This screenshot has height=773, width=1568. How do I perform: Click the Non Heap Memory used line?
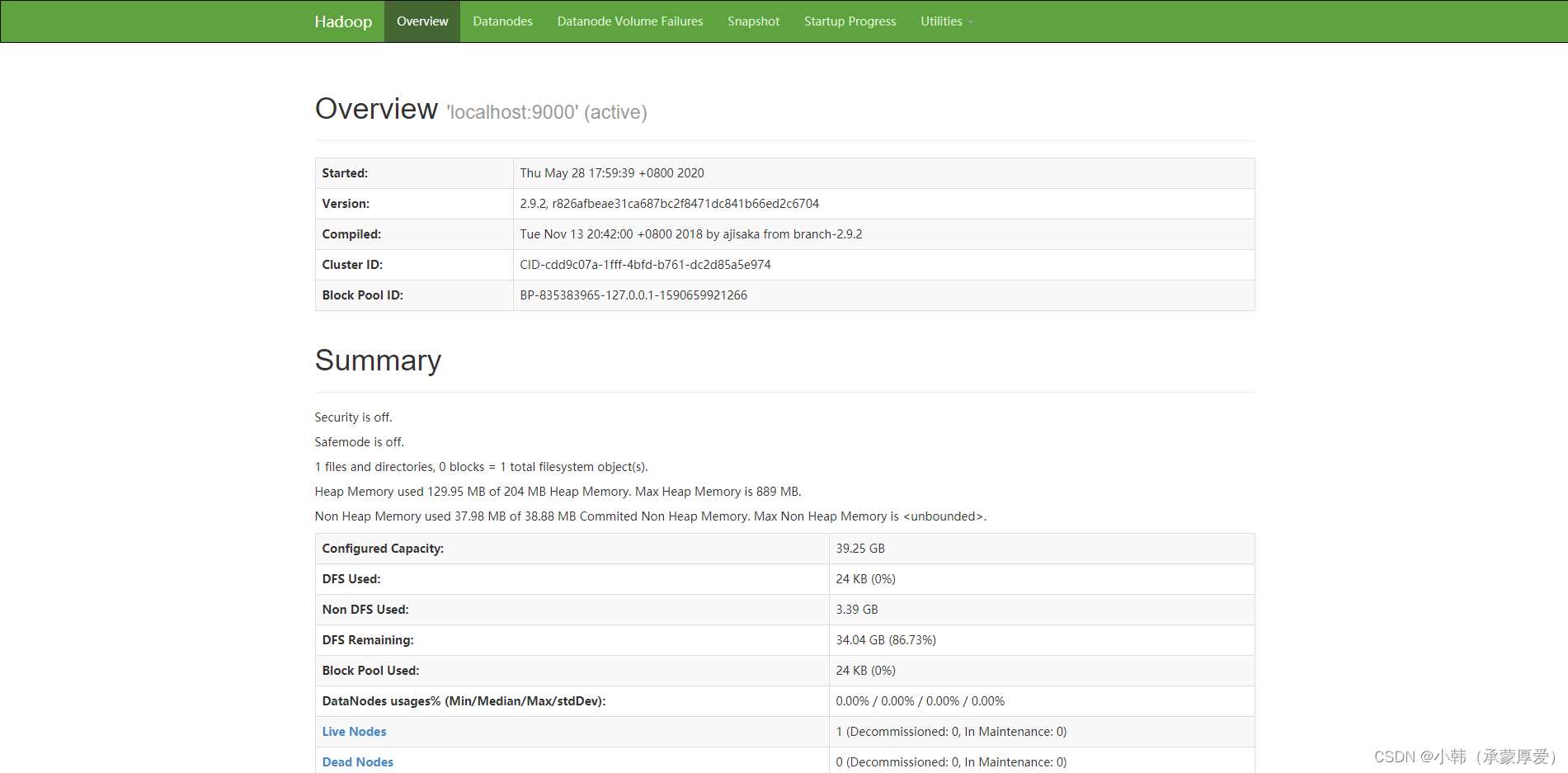tap(650, 516)
